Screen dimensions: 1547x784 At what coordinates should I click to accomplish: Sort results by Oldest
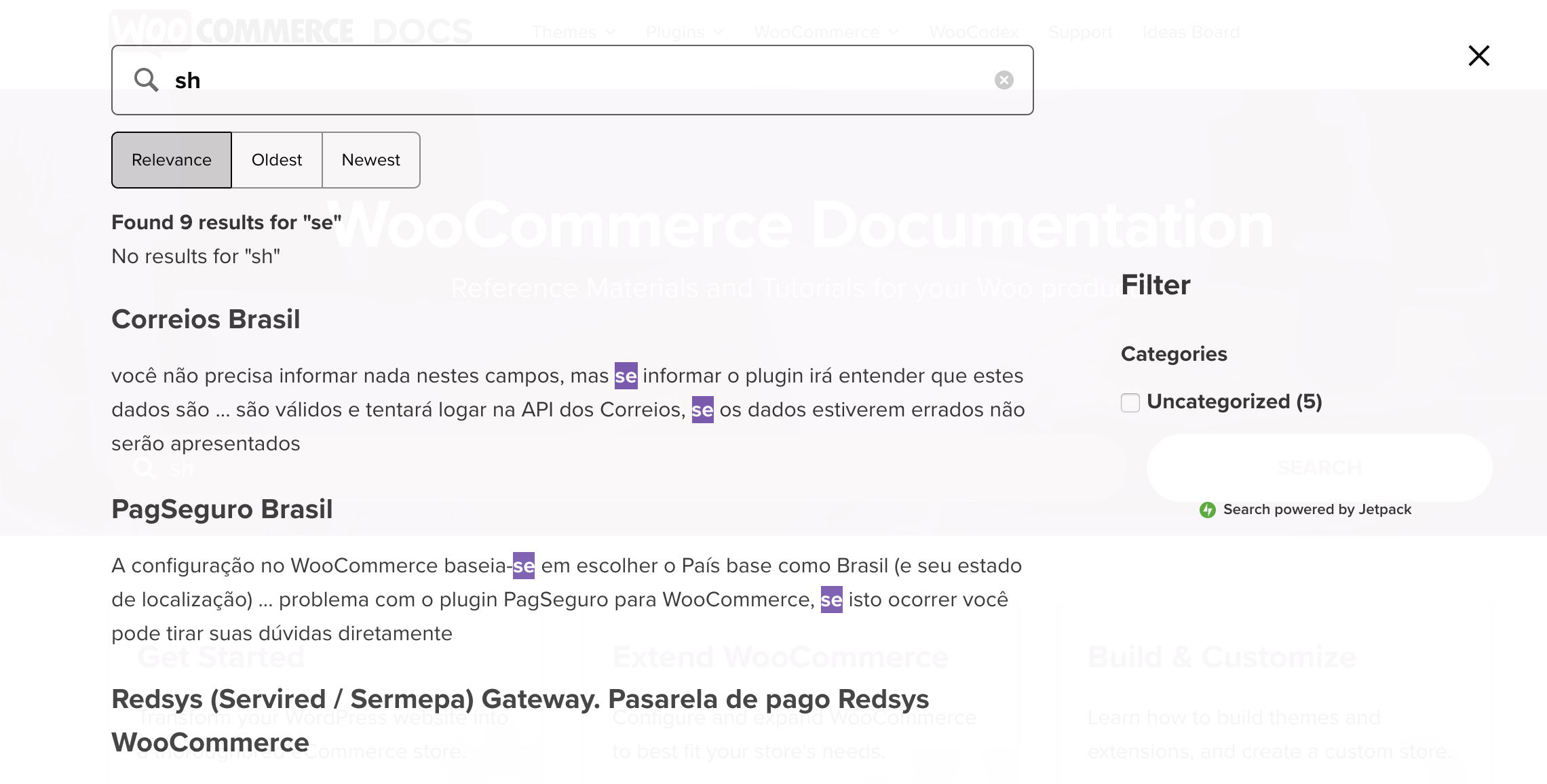pyautogui.click(x=277, y=160)
